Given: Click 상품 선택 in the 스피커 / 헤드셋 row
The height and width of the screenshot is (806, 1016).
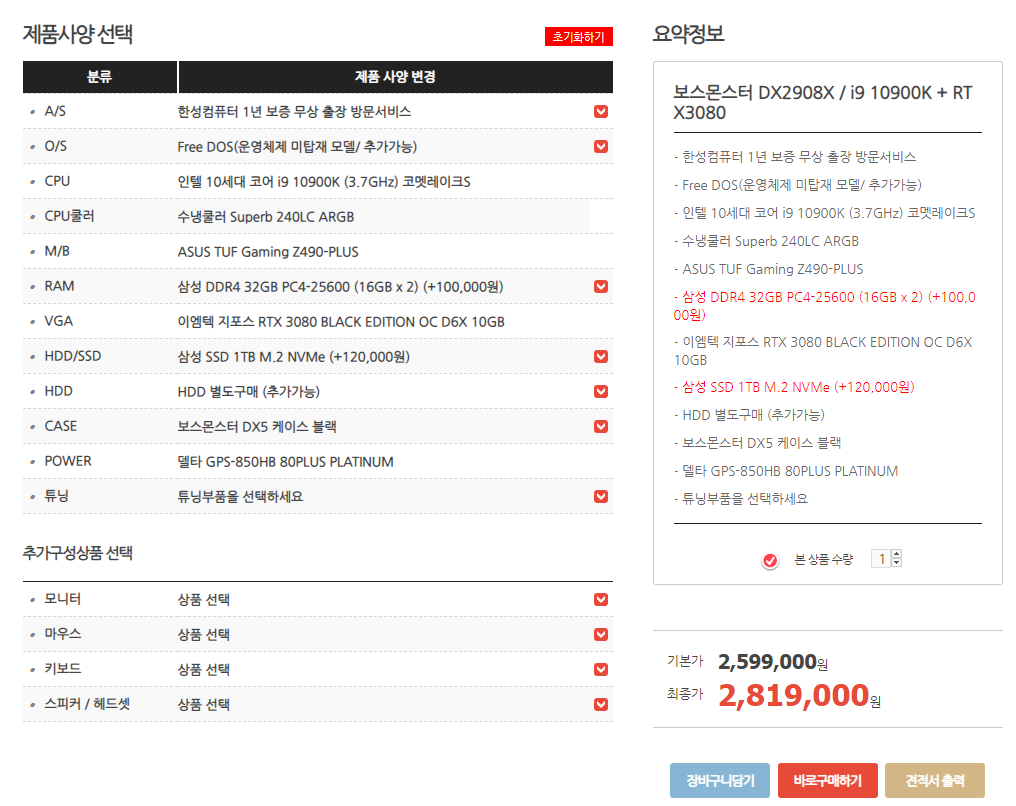Looking at the screenshot, I should [203, 704].
